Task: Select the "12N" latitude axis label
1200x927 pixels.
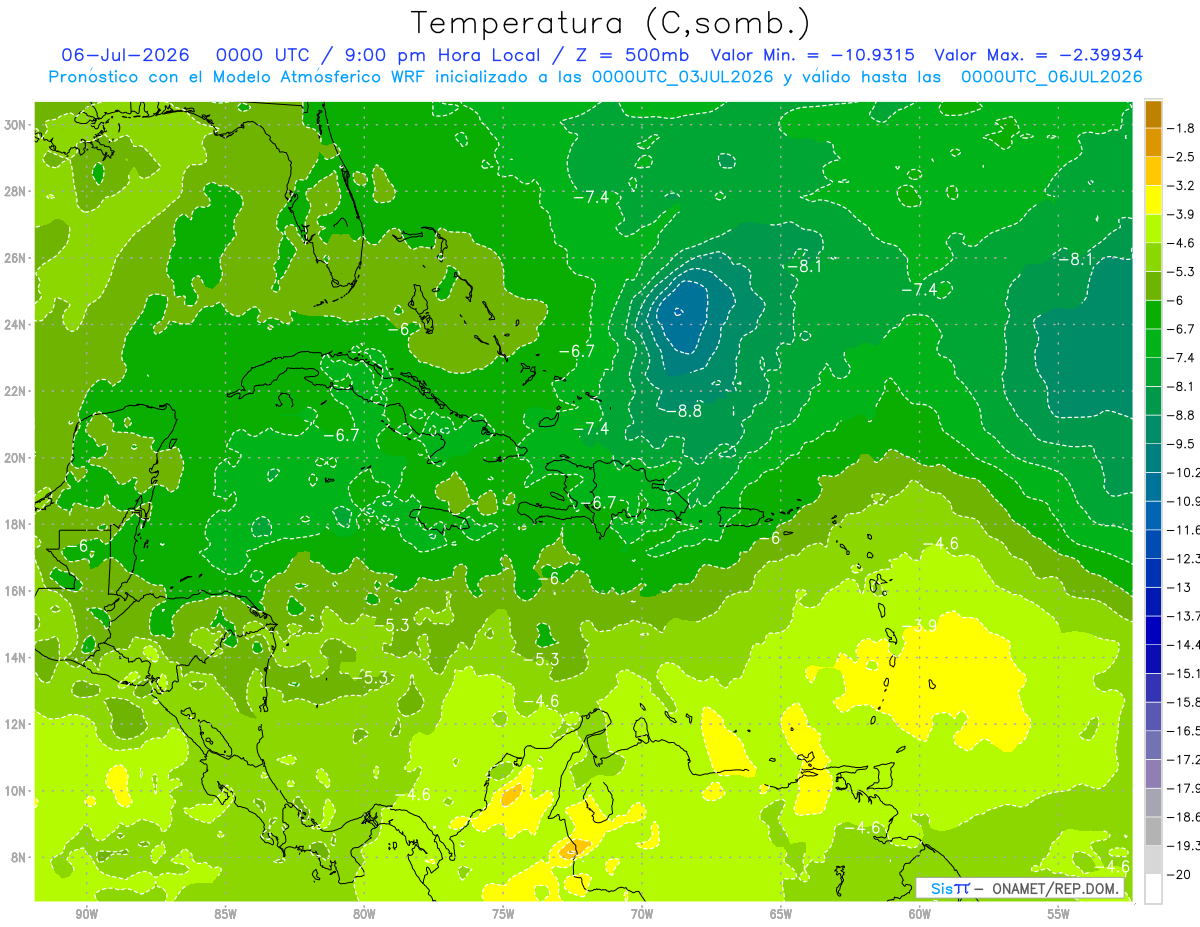Action: pyautogui.click(x=17, y=724)
